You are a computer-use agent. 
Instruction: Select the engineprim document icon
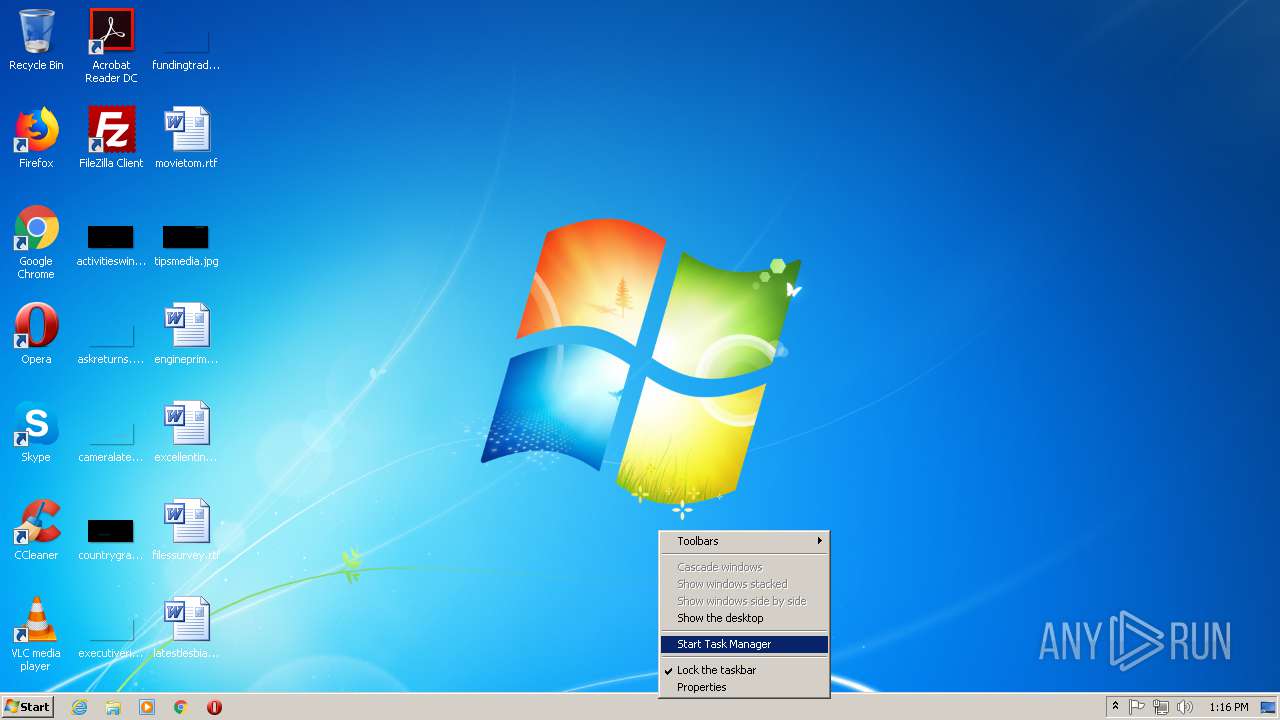coord(186,334)
